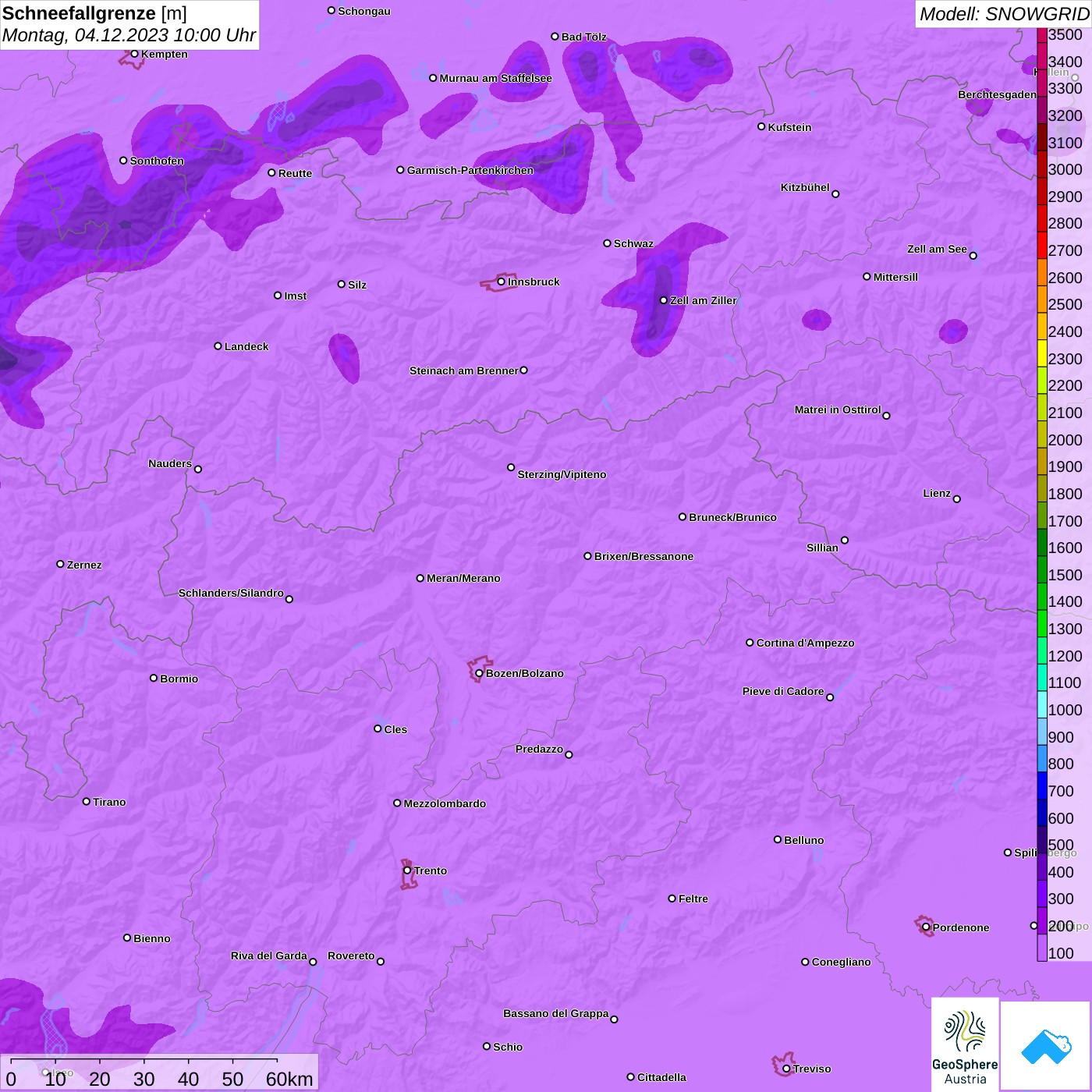The width and height of the screenshot is (1092, 1092).
Task: Click the Bruneck/Brunico label
Action: (x=732, y=517)
